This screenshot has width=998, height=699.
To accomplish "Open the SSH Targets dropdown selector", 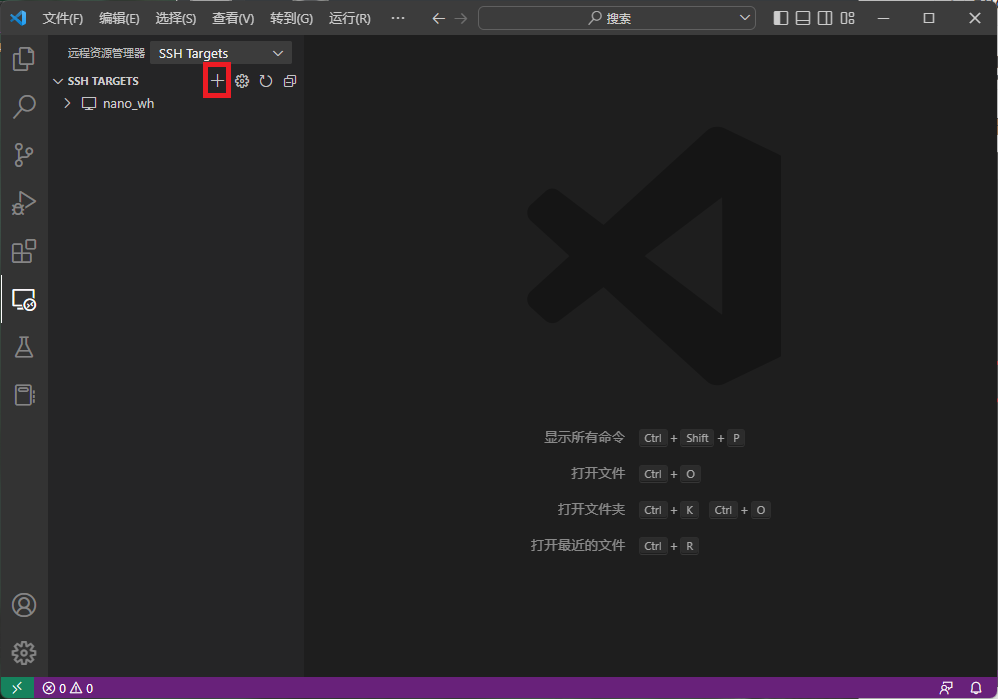I will tap(221, 53).
